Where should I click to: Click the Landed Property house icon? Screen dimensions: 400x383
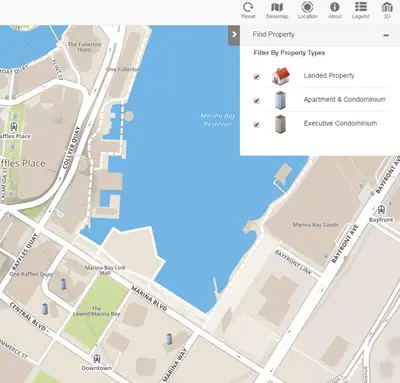(281, 76)
